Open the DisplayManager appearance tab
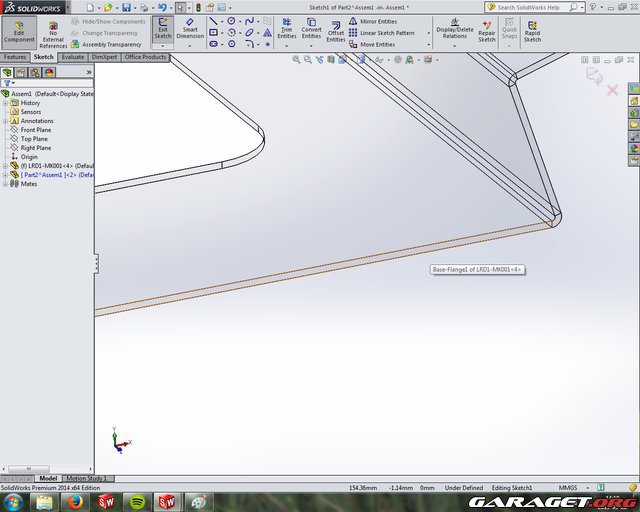 tap(49, 71)
